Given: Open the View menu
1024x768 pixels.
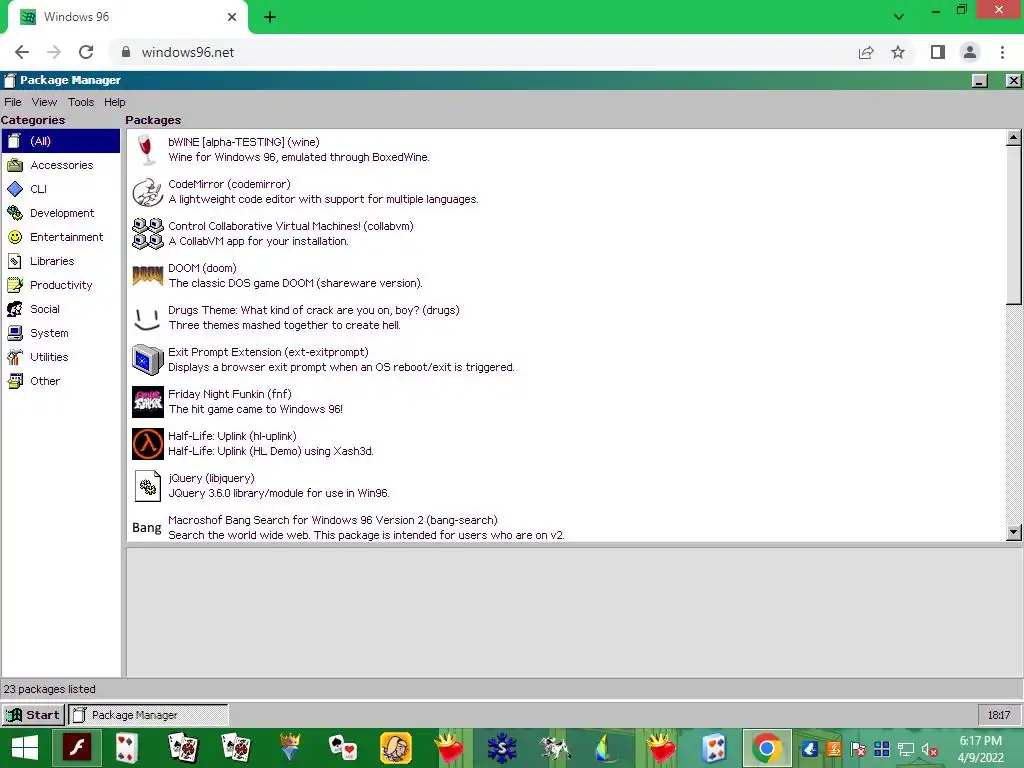Looking at the screenshot, I should 44,102.
